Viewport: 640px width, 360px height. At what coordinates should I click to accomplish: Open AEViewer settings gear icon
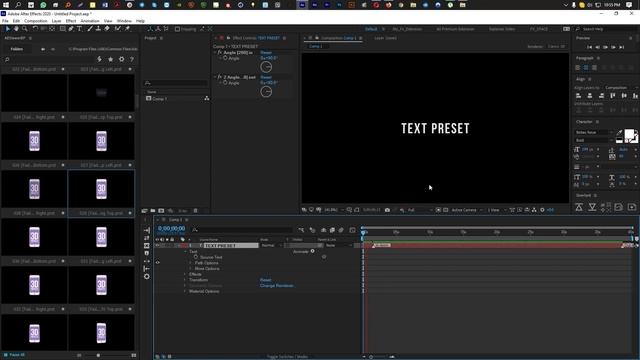click(x=121, y=59)
